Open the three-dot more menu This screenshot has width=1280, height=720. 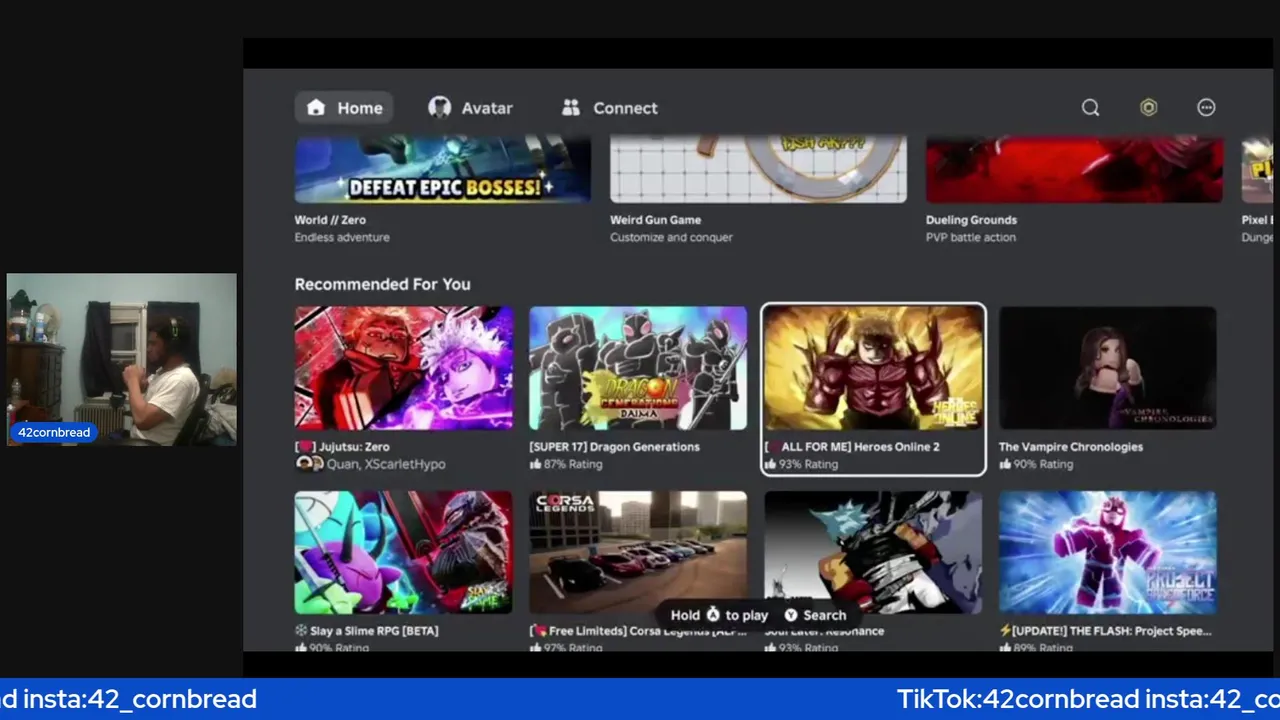click(1206, 108)
